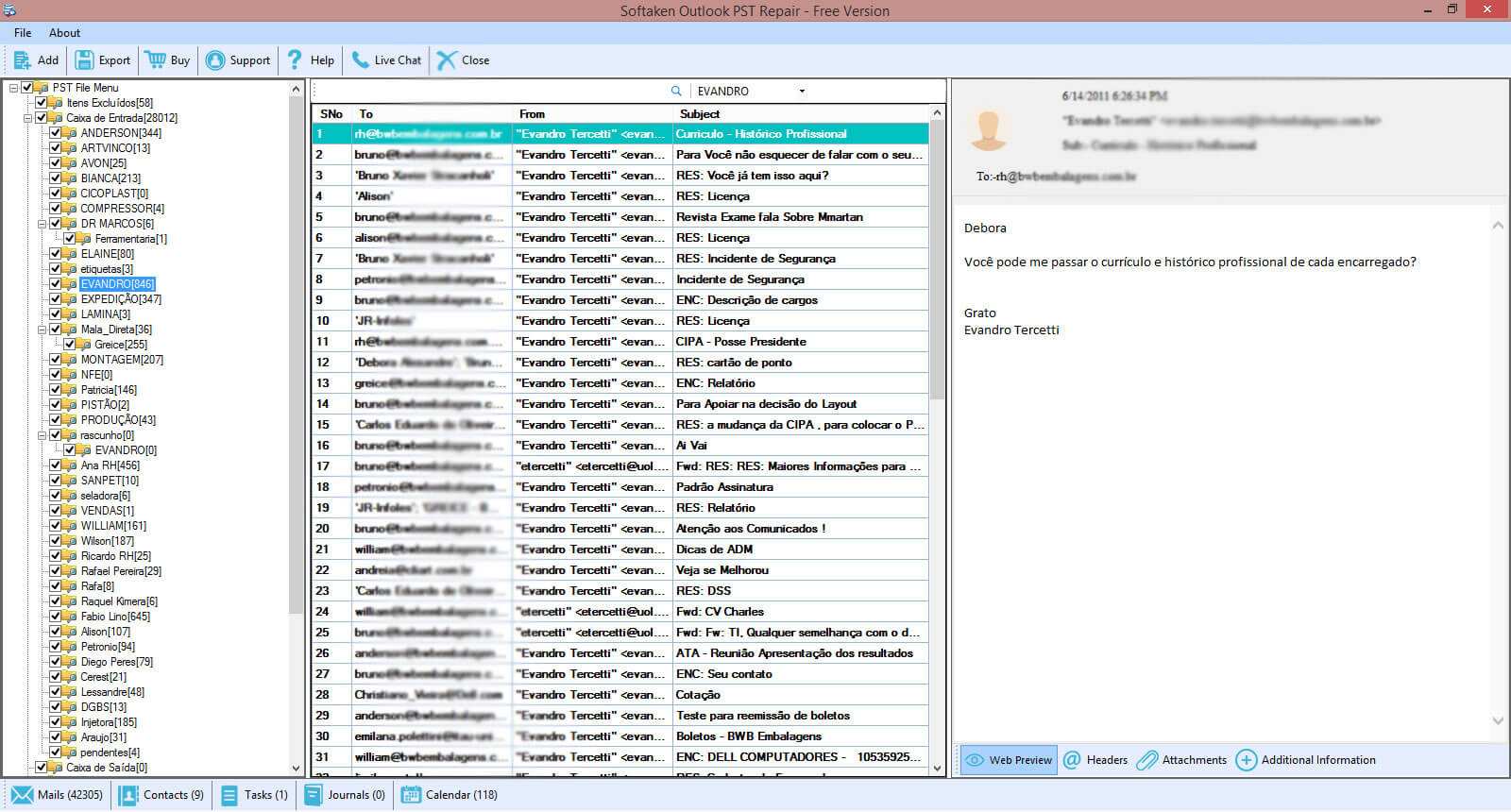Click the email list vertical scrollbar thumb
This screenshot has height=812, width=1511.
pyautogui.click(x=937, y=260)
